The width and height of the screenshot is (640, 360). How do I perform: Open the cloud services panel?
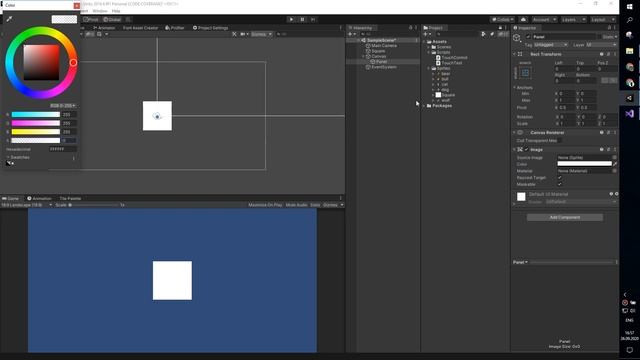click(x=523, y=20)
